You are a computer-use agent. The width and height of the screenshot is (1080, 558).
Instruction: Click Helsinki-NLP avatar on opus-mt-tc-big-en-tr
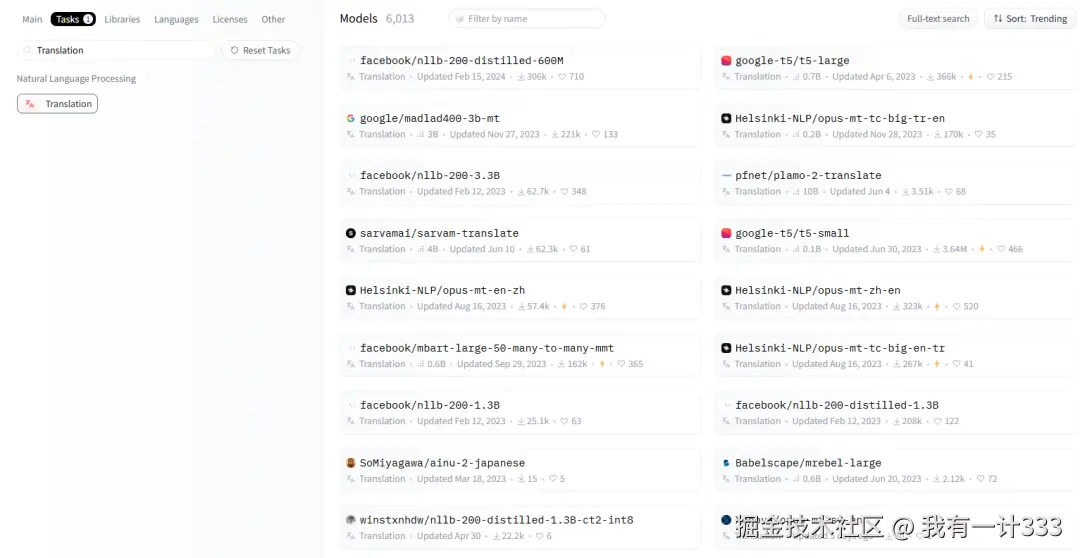click(726, 349)
